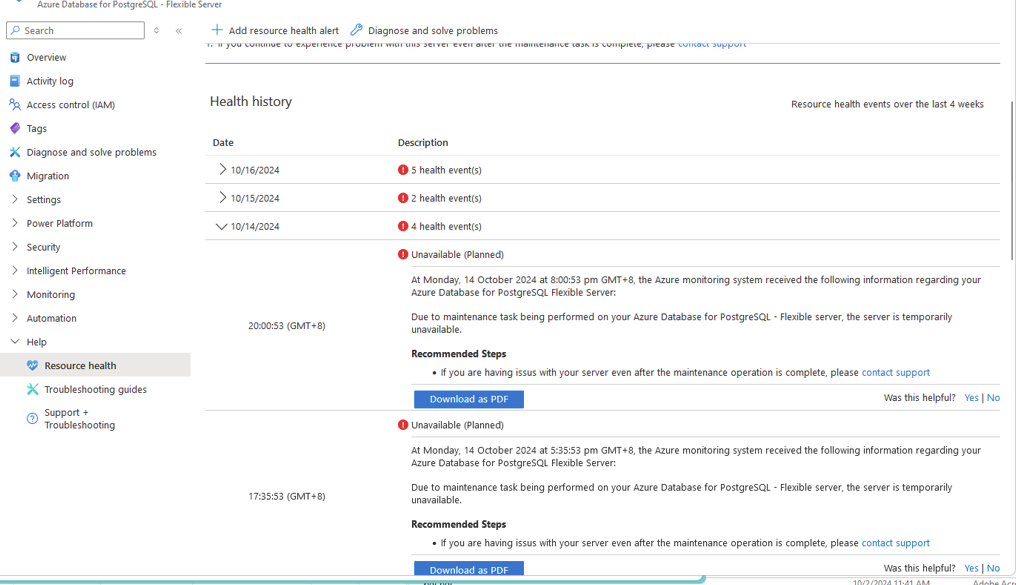Click red alert icon beside 4 health event(s)
The height and width of the screenshot is (585, 1016).
403,226
